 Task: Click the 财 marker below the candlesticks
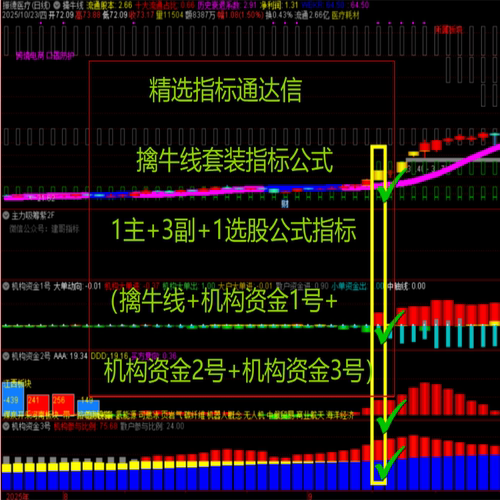284,204
